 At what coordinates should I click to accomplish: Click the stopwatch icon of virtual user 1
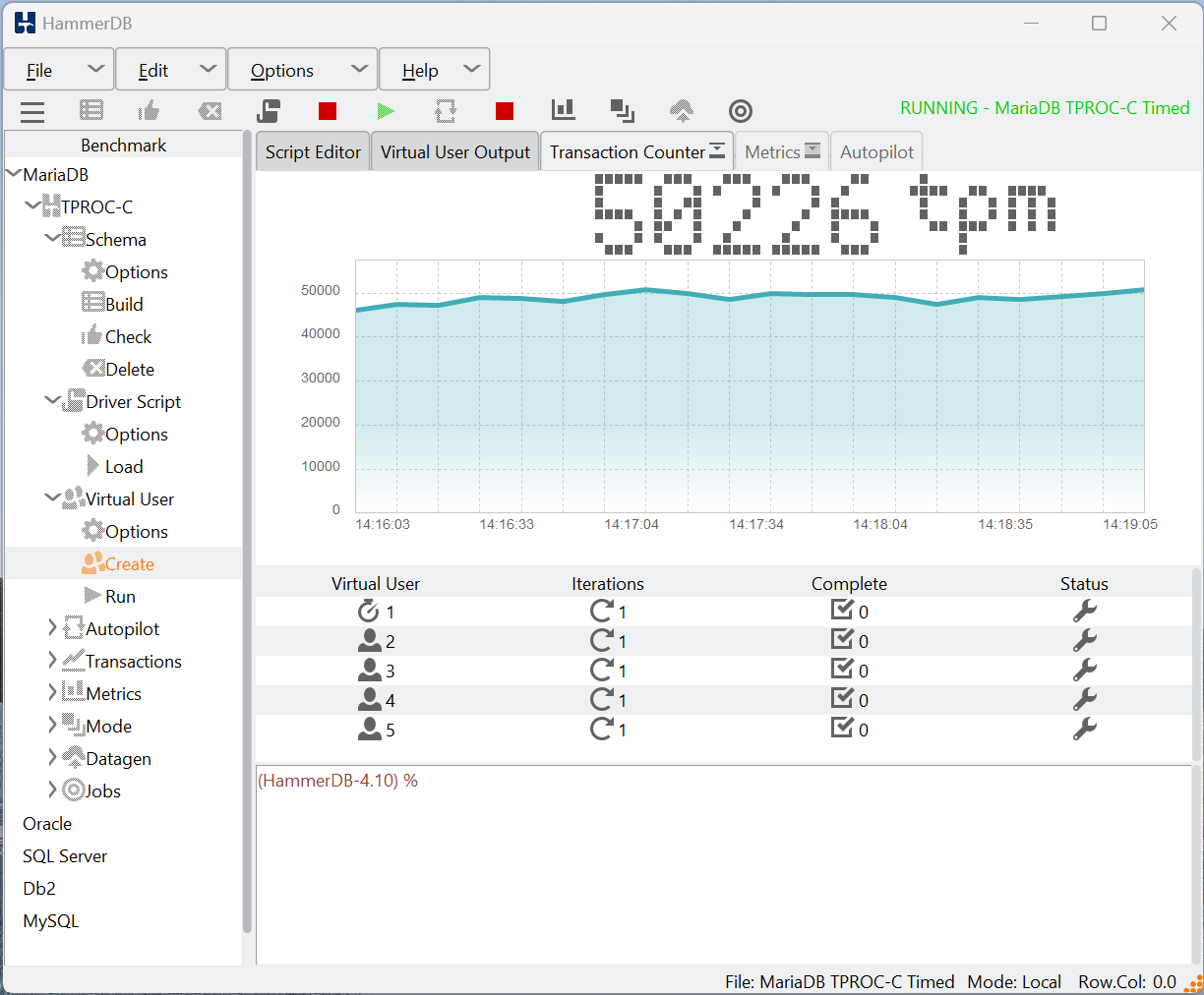coord(369,612)
